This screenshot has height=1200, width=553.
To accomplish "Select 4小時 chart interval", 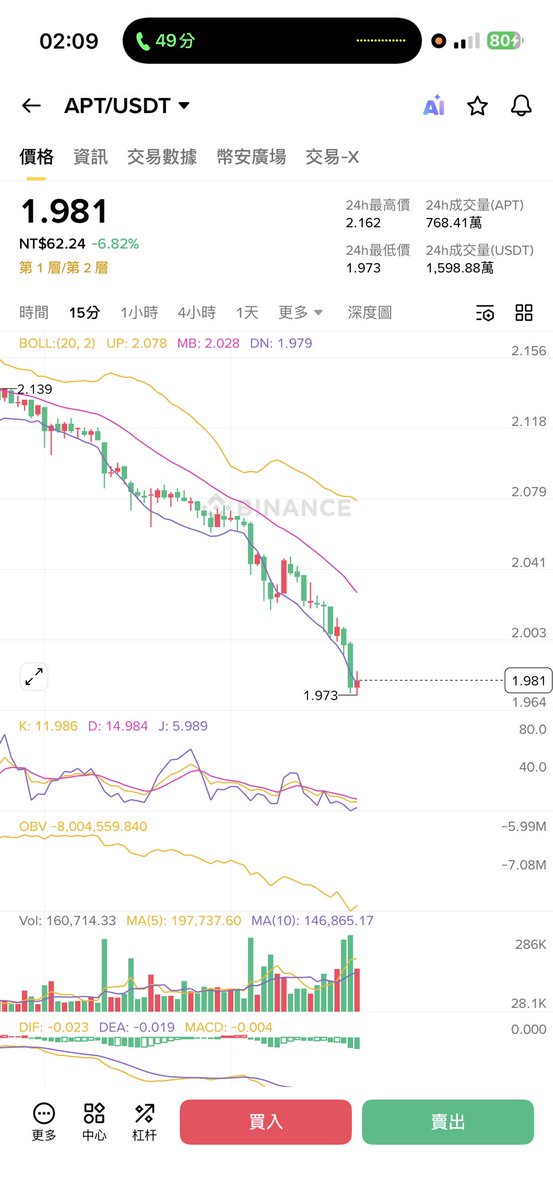I will [x=197, y=313].
